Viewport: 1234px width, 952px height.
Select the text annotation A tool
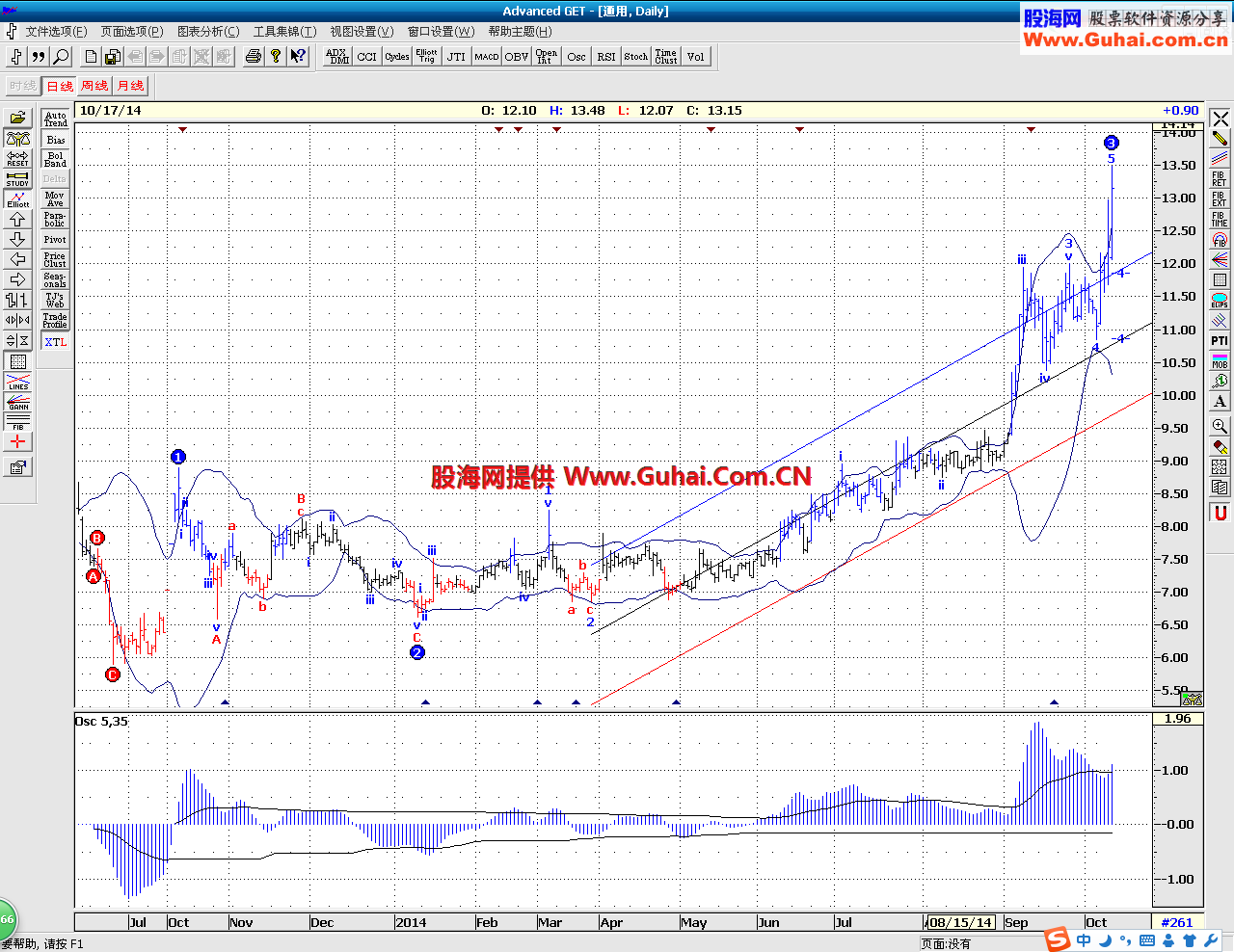point(1220,402)
